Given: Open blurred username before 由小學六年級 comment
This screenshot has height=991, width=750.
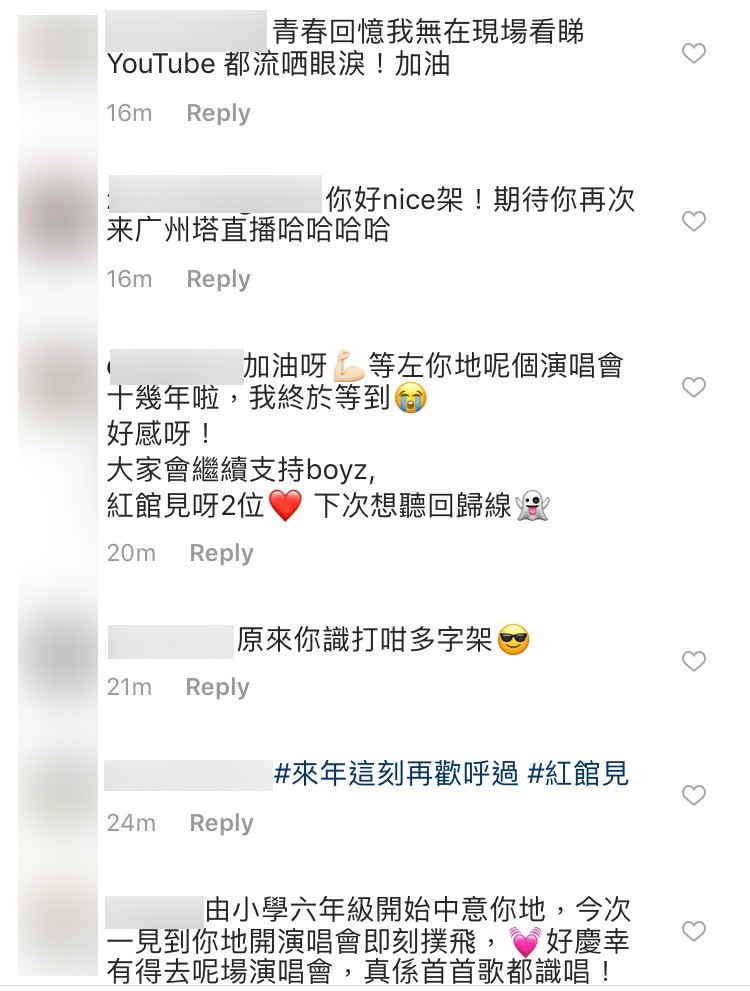Looking at the screenshot, I should pyautogui.click(x=154, y=912).
